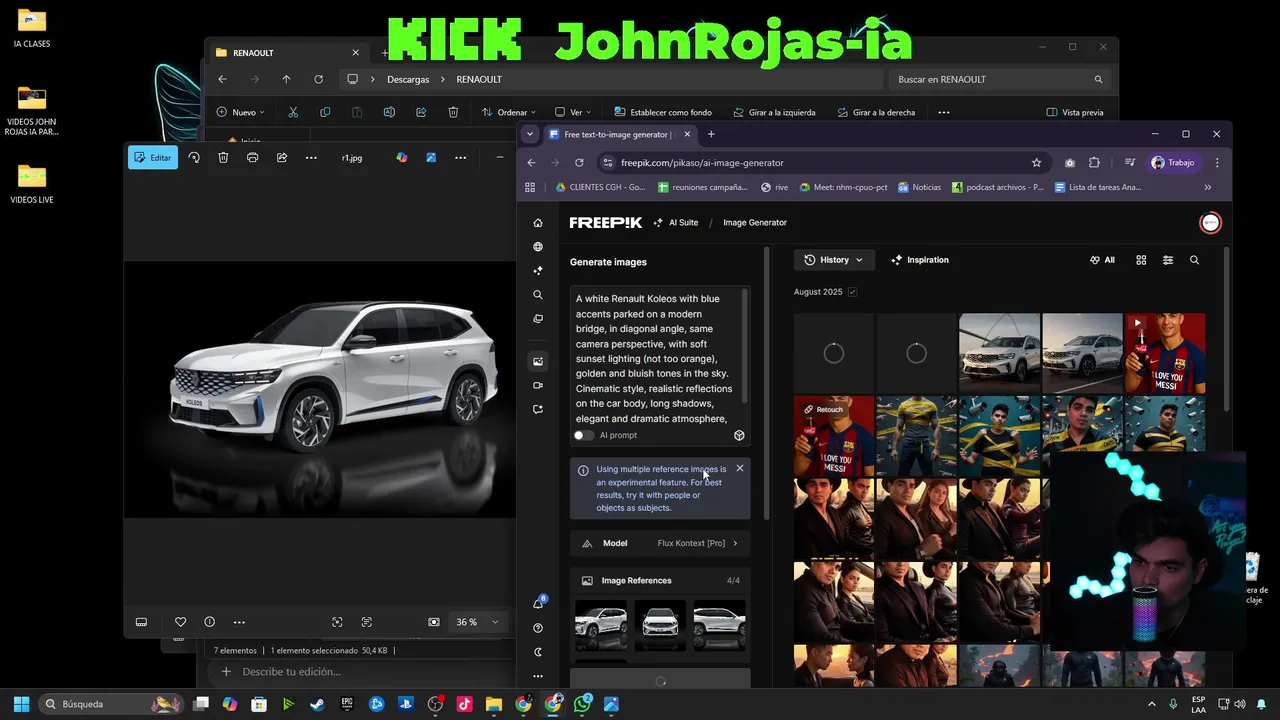Open Chrome extensions puzzle icon

(1094, 162)
